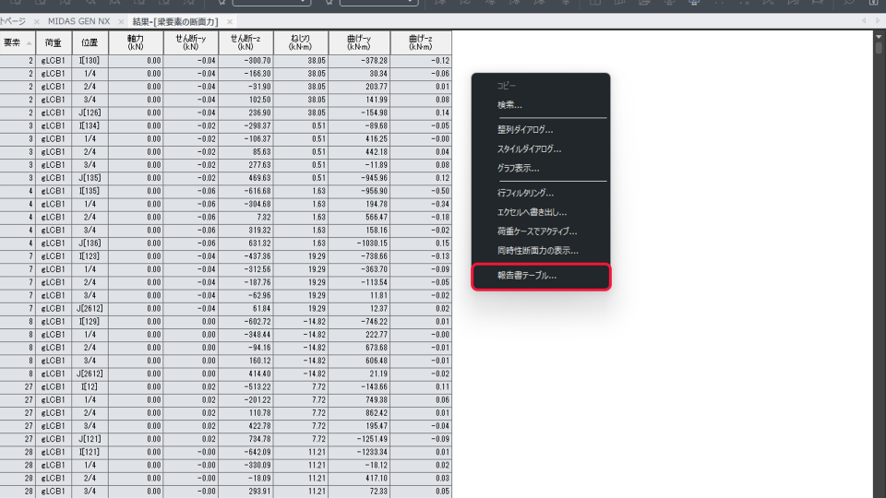Screen dimensions: 886x498
Task: Select the position cell I[129]
Action: [x=90, y=322]
